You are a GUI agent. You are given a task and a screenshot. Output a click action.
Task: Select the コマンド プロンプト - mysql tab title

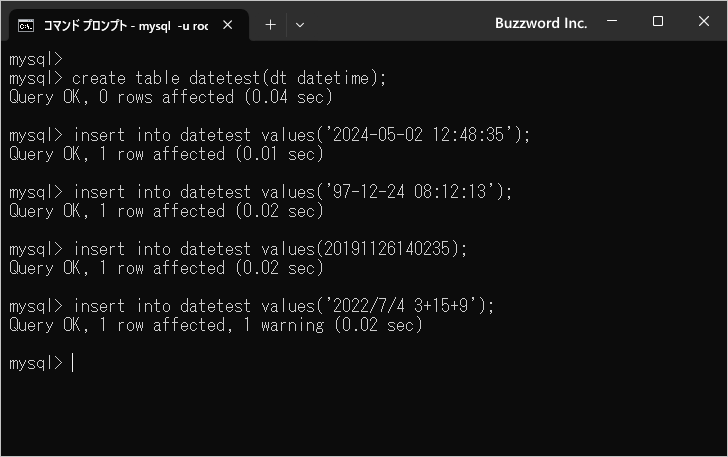pos(125,25)
